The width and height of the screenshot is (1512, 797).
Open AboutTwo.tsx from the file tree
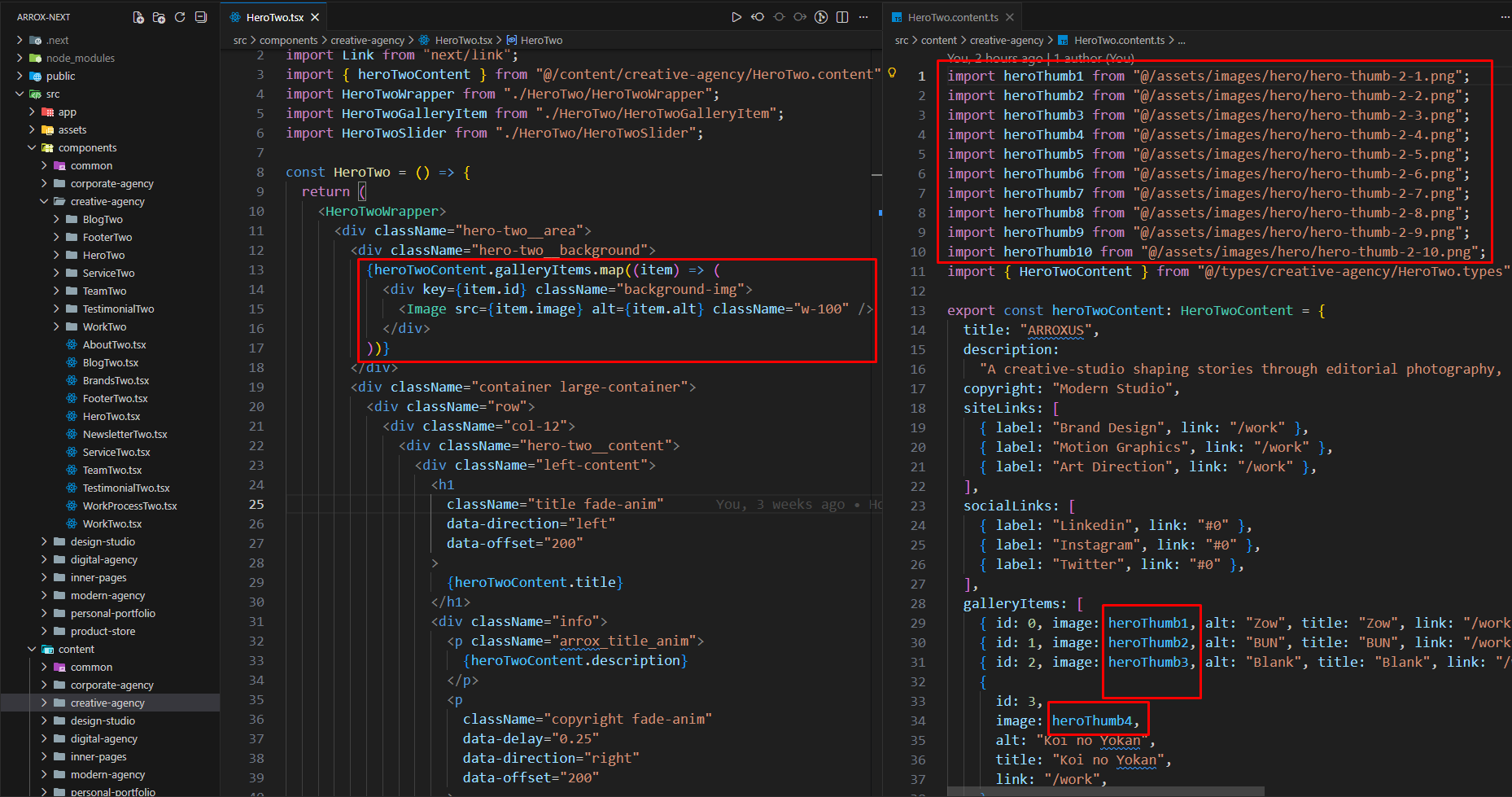coord(114,344)
